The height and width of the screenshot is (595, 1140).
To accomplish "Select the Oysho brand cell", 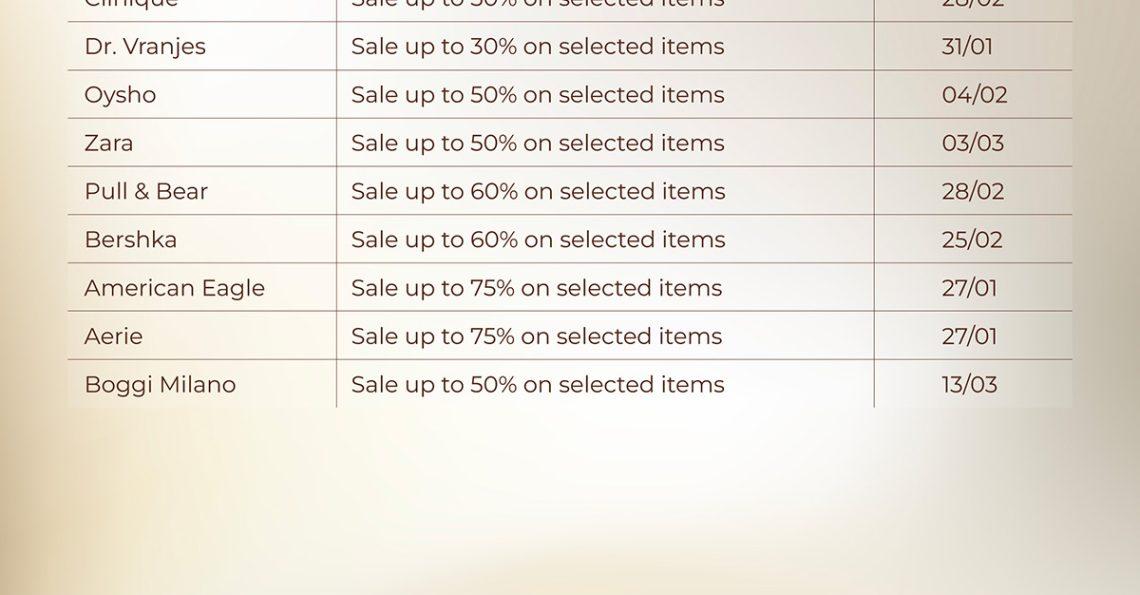I will point(120,95).
